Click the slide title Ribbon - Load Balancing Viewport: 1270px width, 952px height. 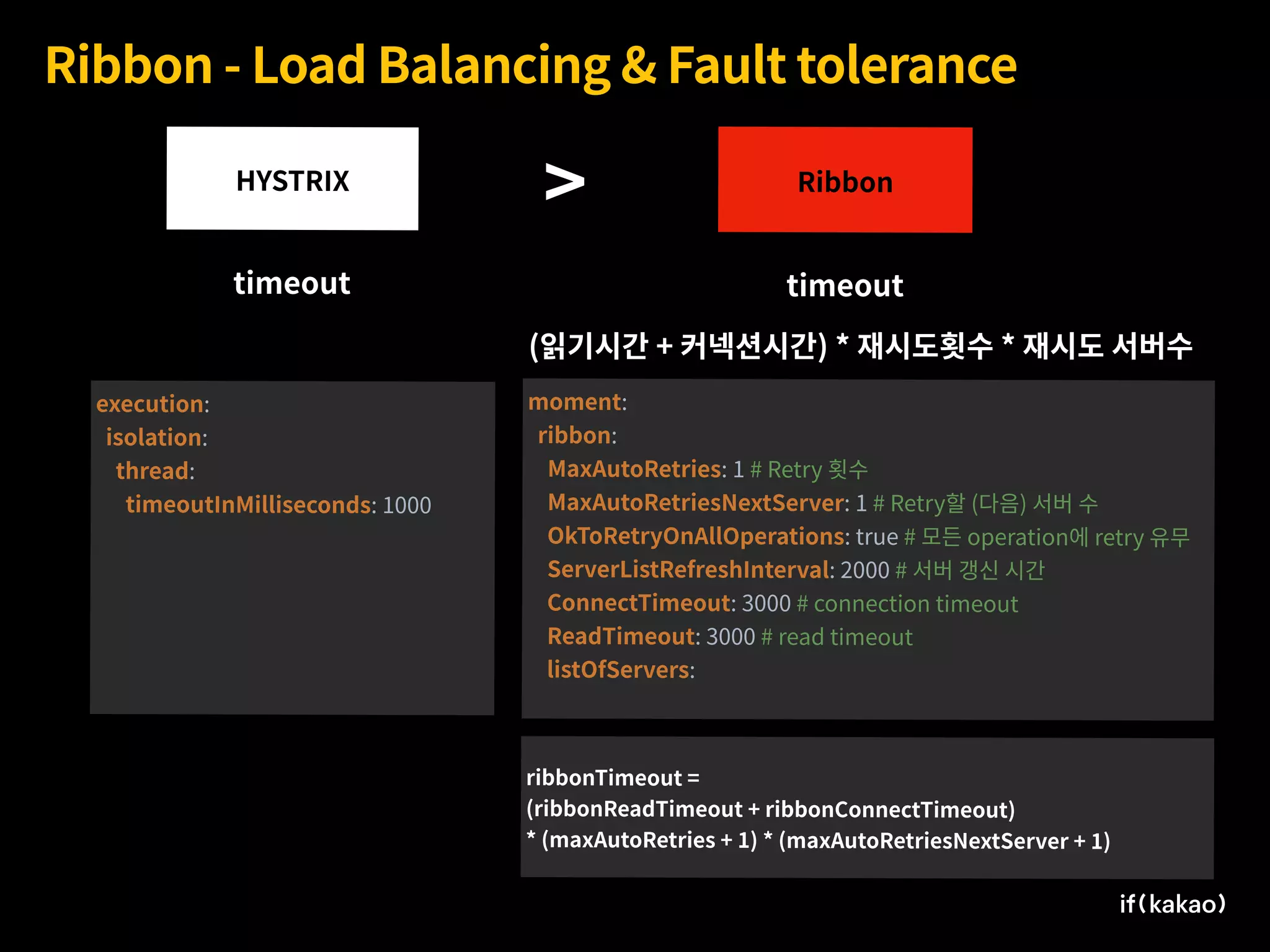(530, 66)
